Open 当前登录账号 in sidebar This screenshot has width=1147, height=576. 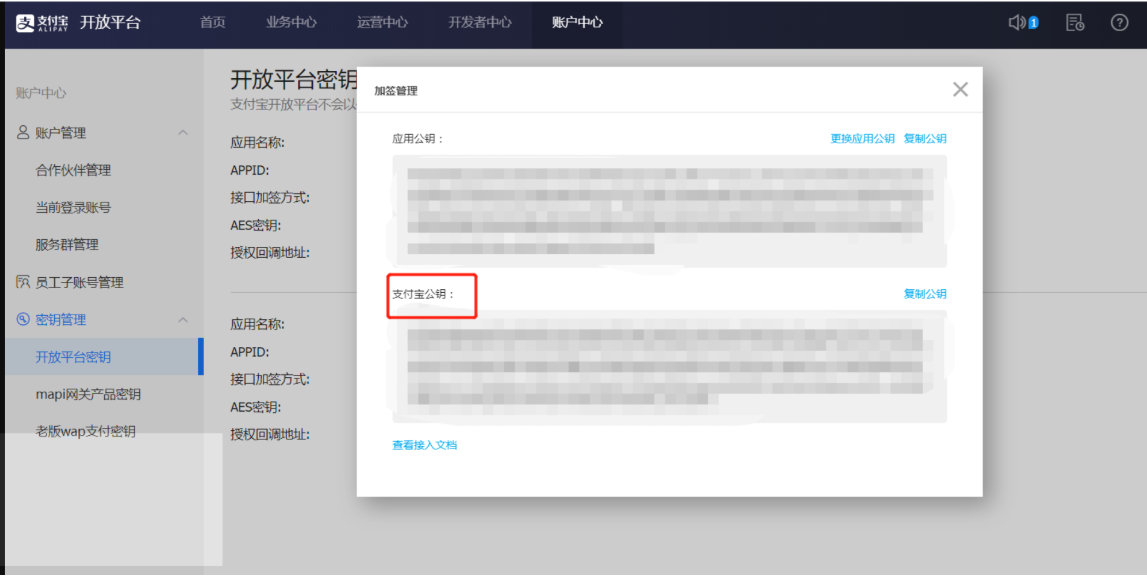coord(73,207)
